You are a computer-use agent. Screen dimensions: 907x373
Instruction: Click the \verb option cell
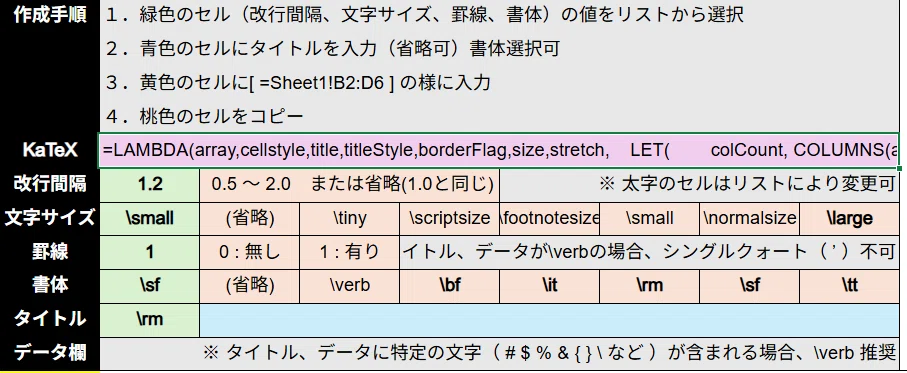(349, 285)
